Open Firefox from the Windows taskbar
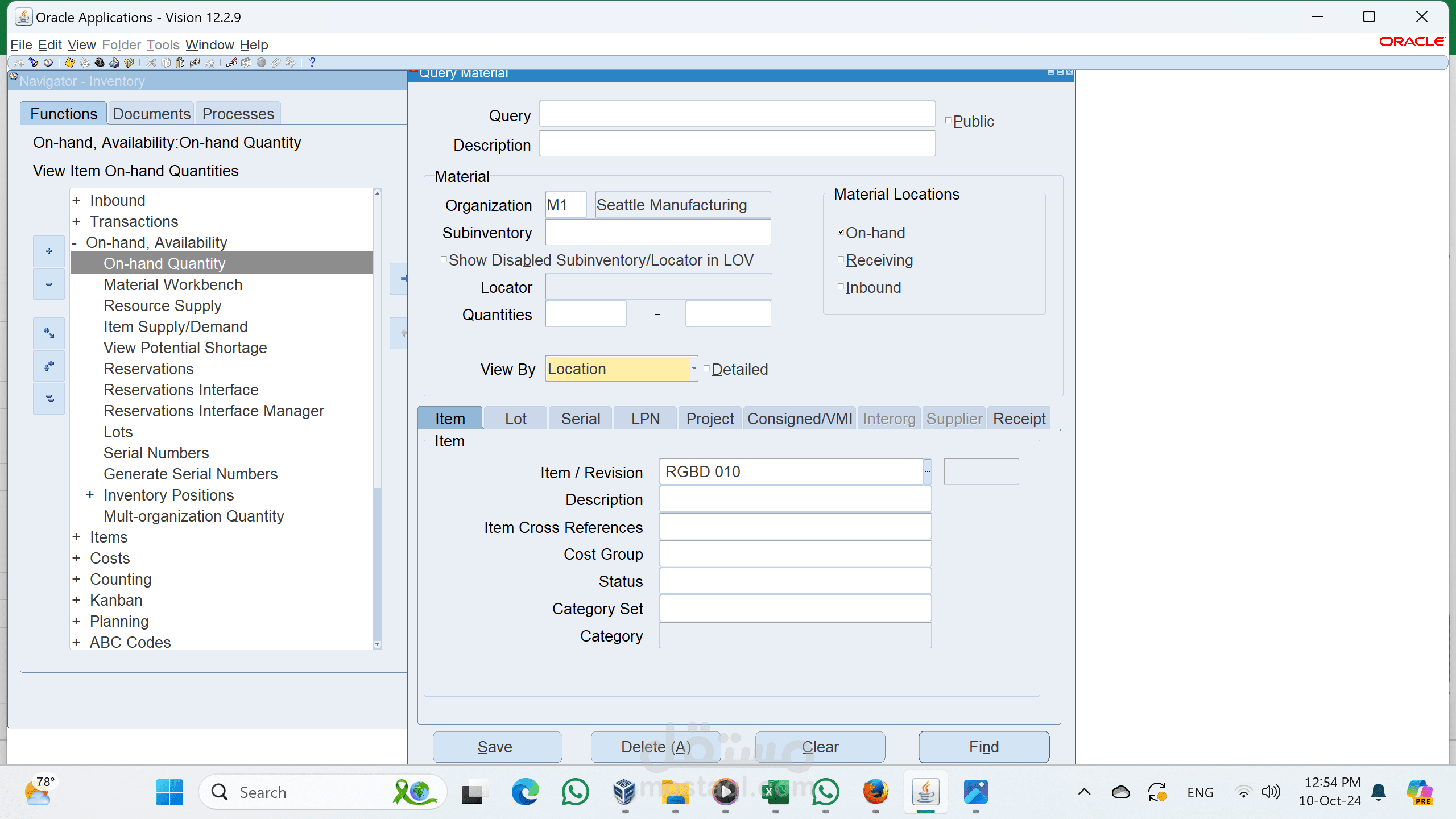This screenshot has width=1456, height=819. tap(875, 792)
